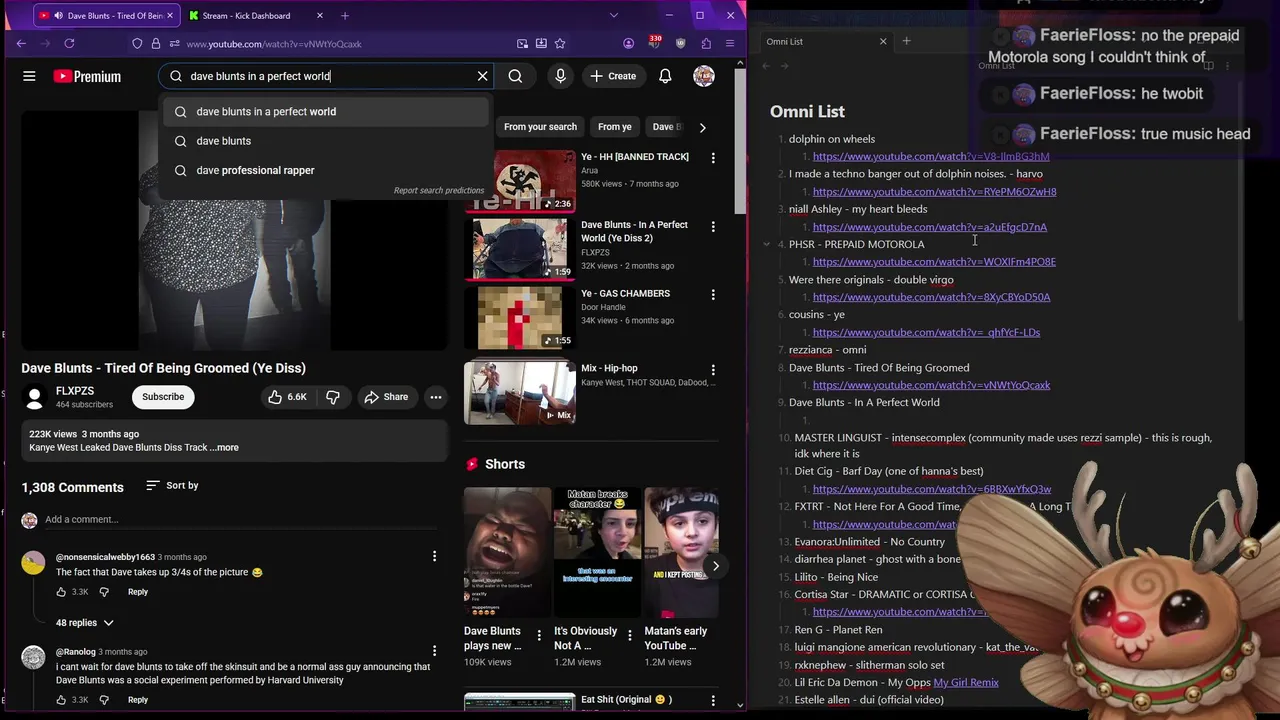This screenshot has height=720, width=1280.
Task: Dislike the Dave Blunts video
Action: (x=333, y=397)
